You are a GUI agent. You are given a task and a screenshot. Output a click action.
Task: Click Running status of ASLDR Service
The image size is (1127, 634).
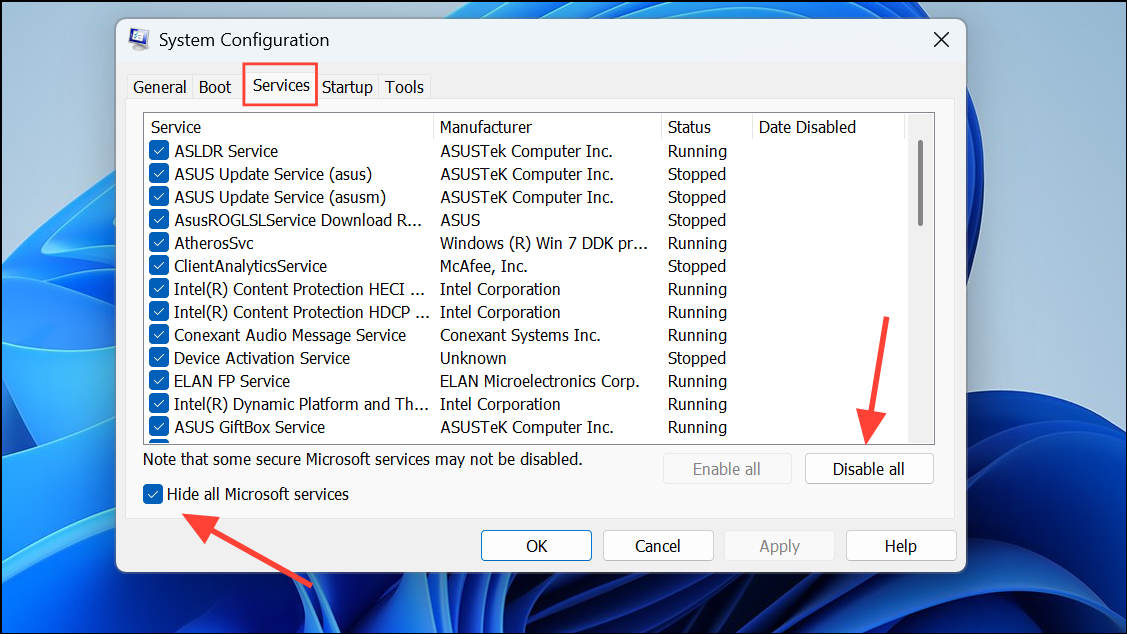[697, 151]
